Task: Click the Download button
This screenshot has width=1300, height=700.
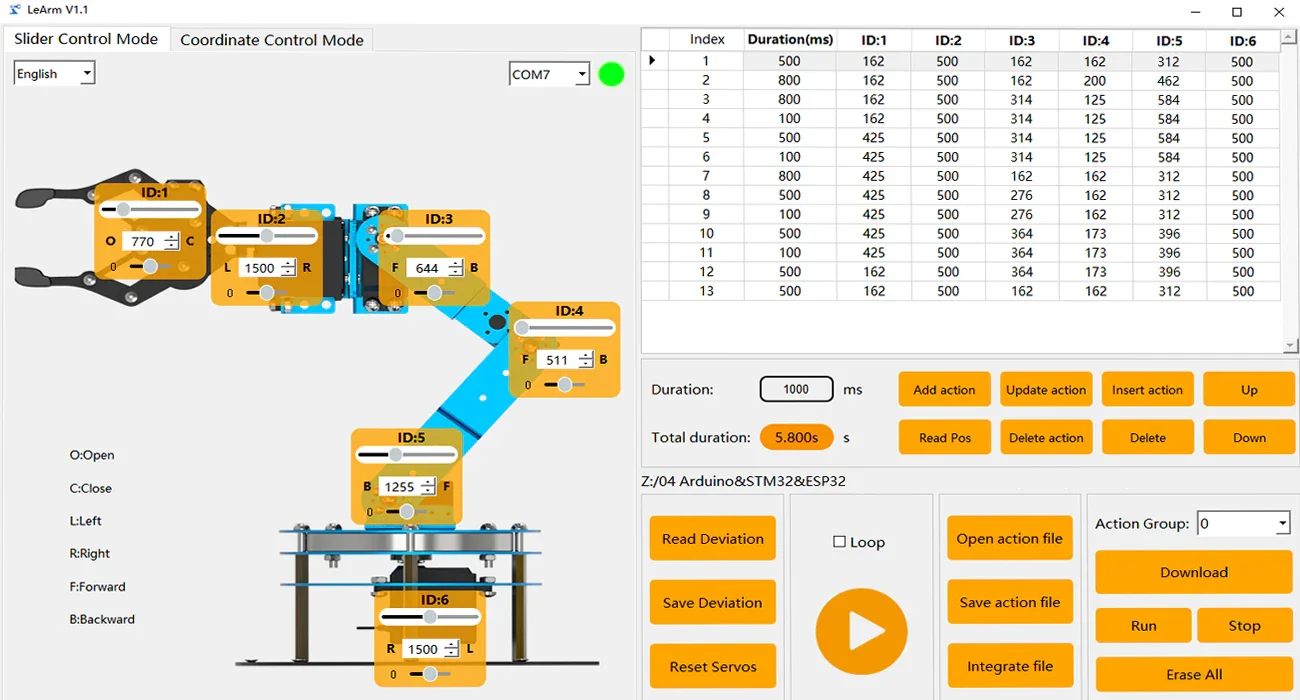Action: pos(1193,573)
